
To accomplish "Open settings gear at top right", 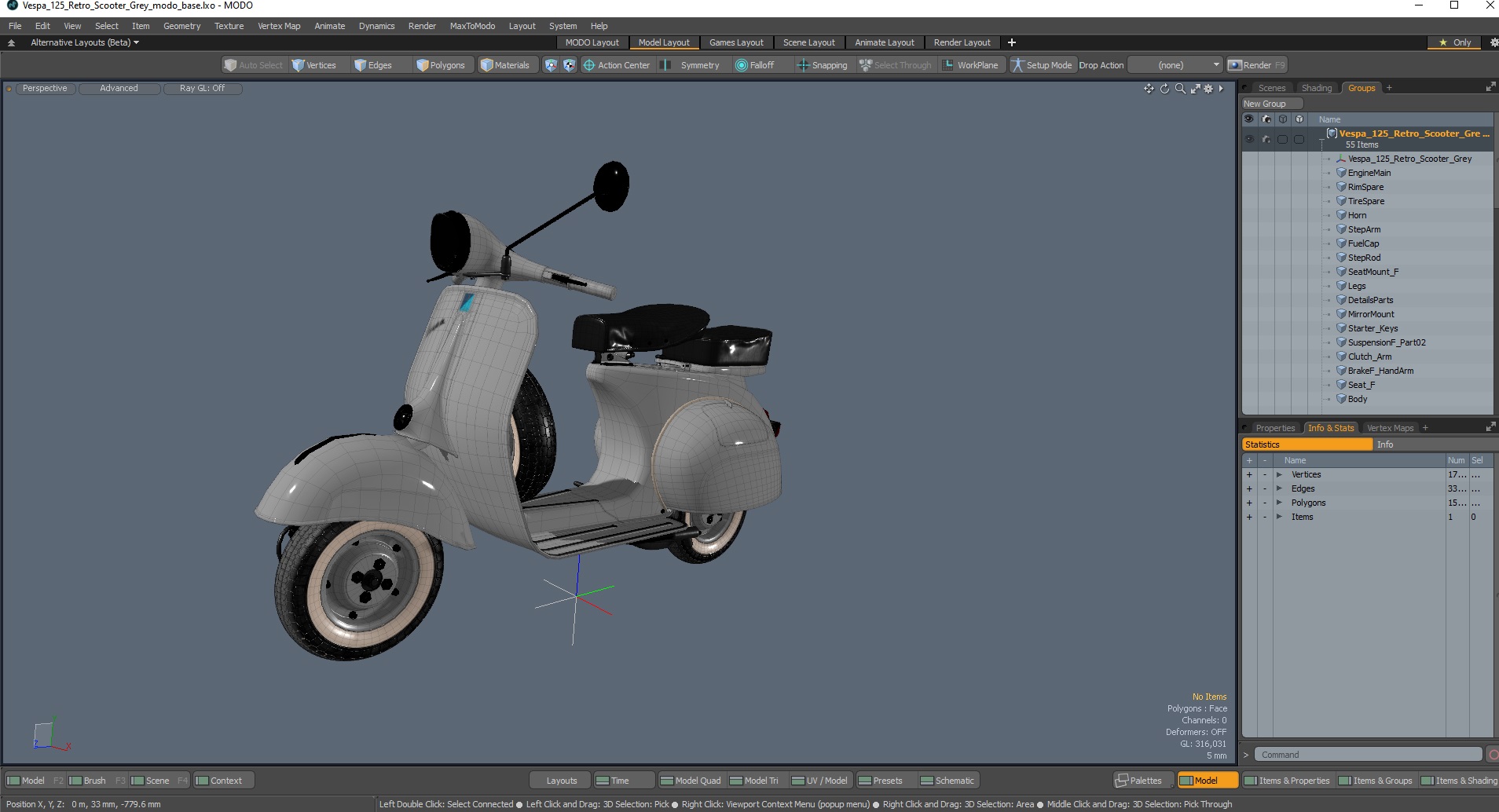I will (x=1494, y=42).
